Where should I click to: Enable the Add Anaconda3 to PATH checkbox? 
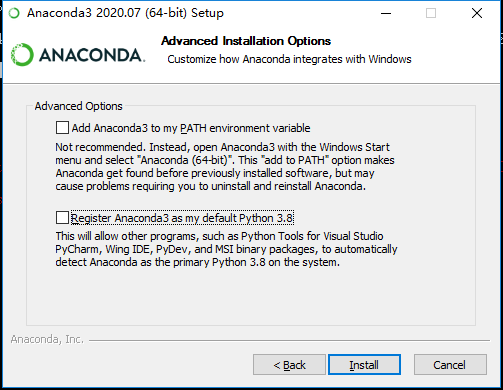(x=62, y=128)
